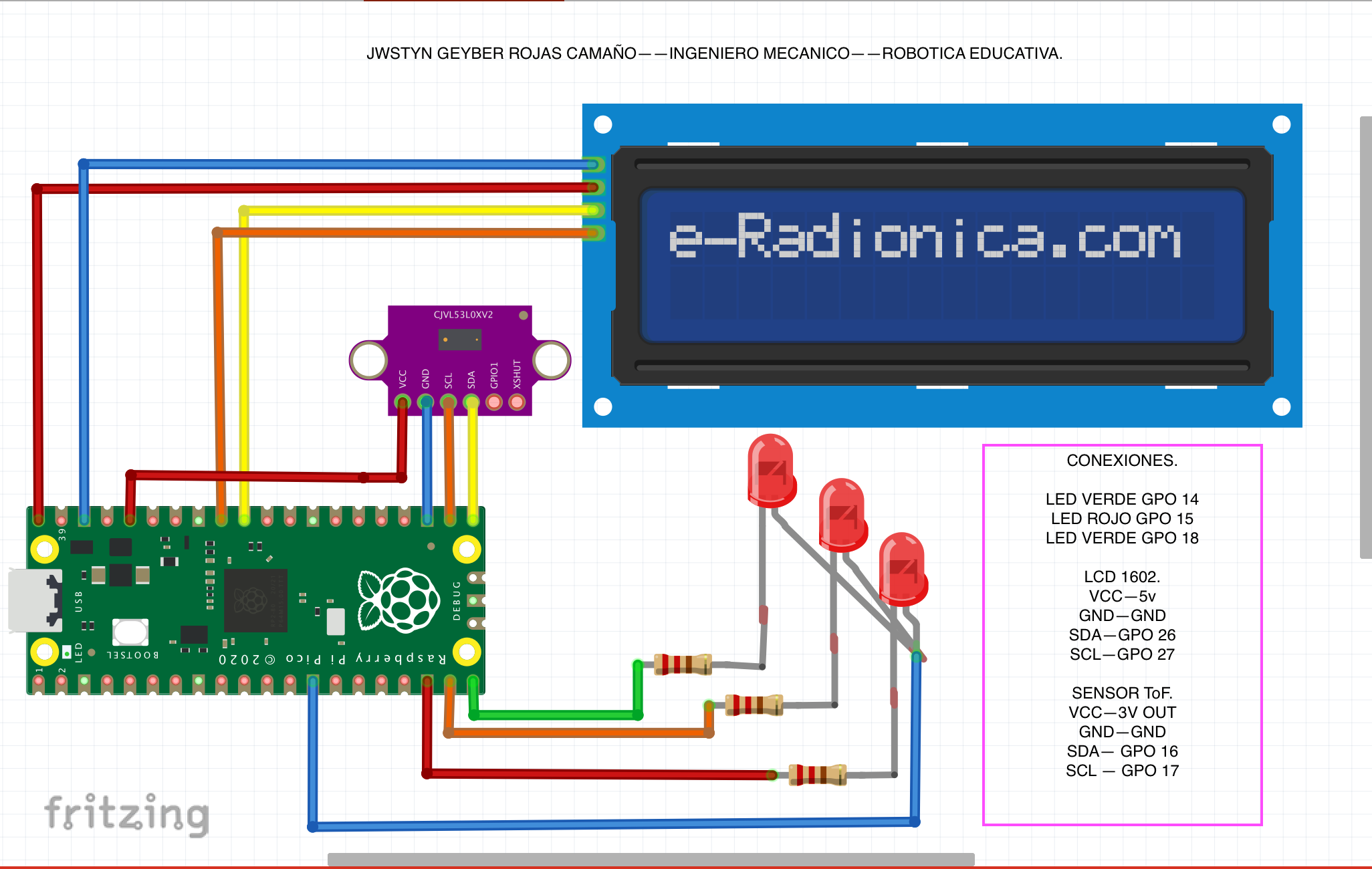This screenshot has height=869, width=1372.
Task: Click the 'VCC—5v' line in the note
Action: pos(1122,596)
